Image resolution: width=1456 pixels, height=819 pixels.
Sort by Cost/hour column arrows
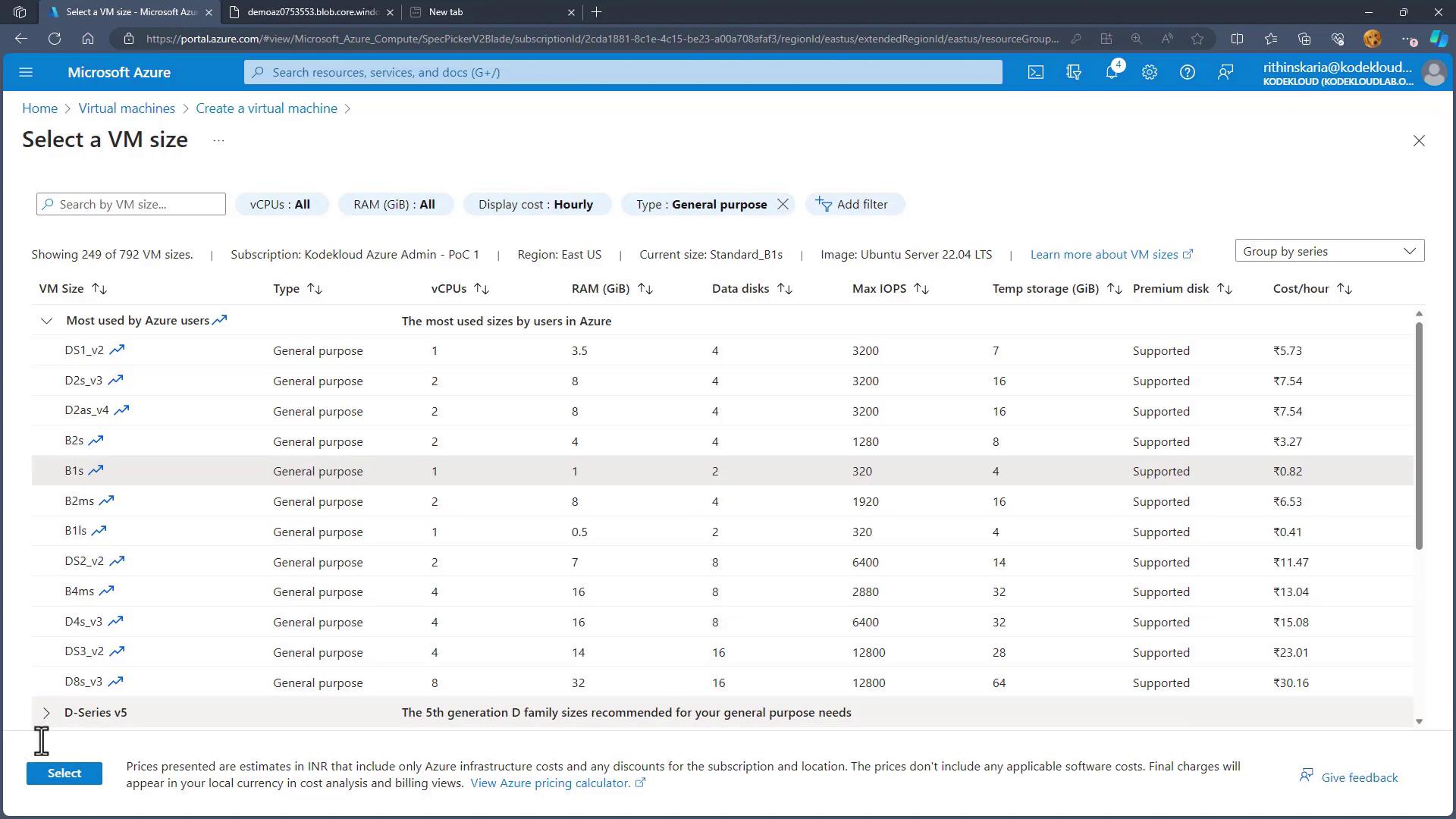point(1345,289)
